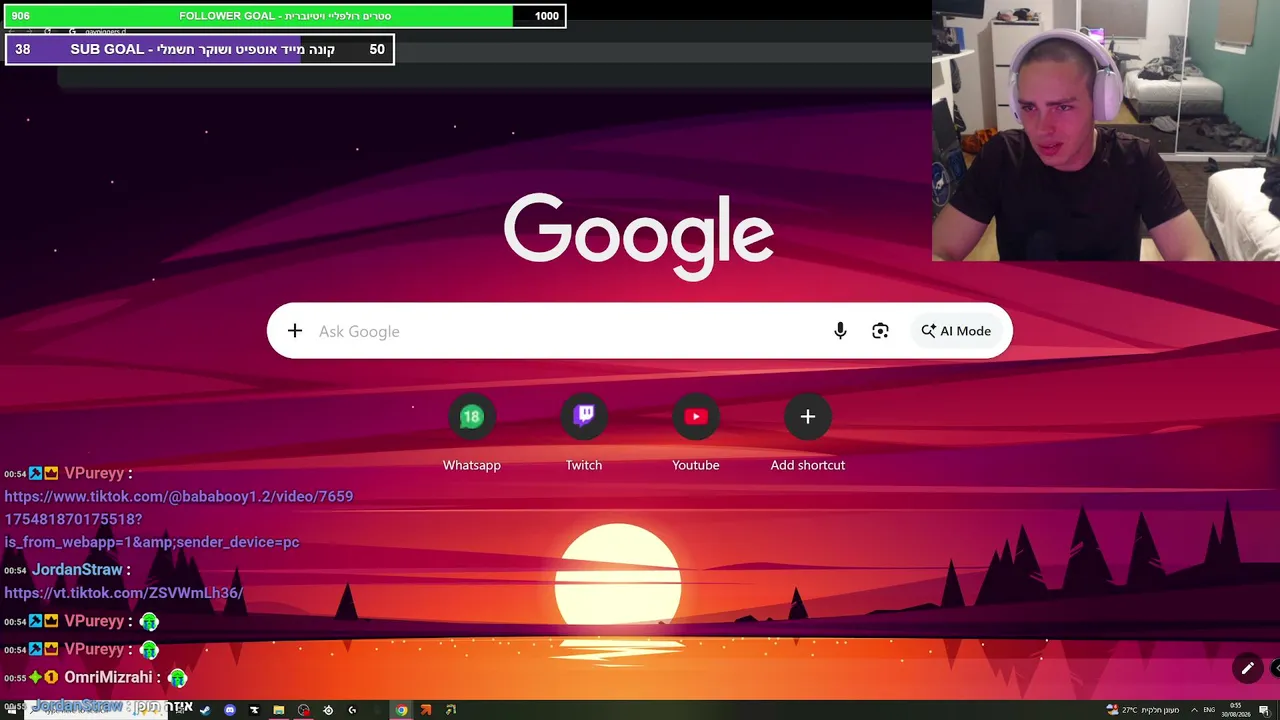Click the plus icon in the search box

[295, 331]
